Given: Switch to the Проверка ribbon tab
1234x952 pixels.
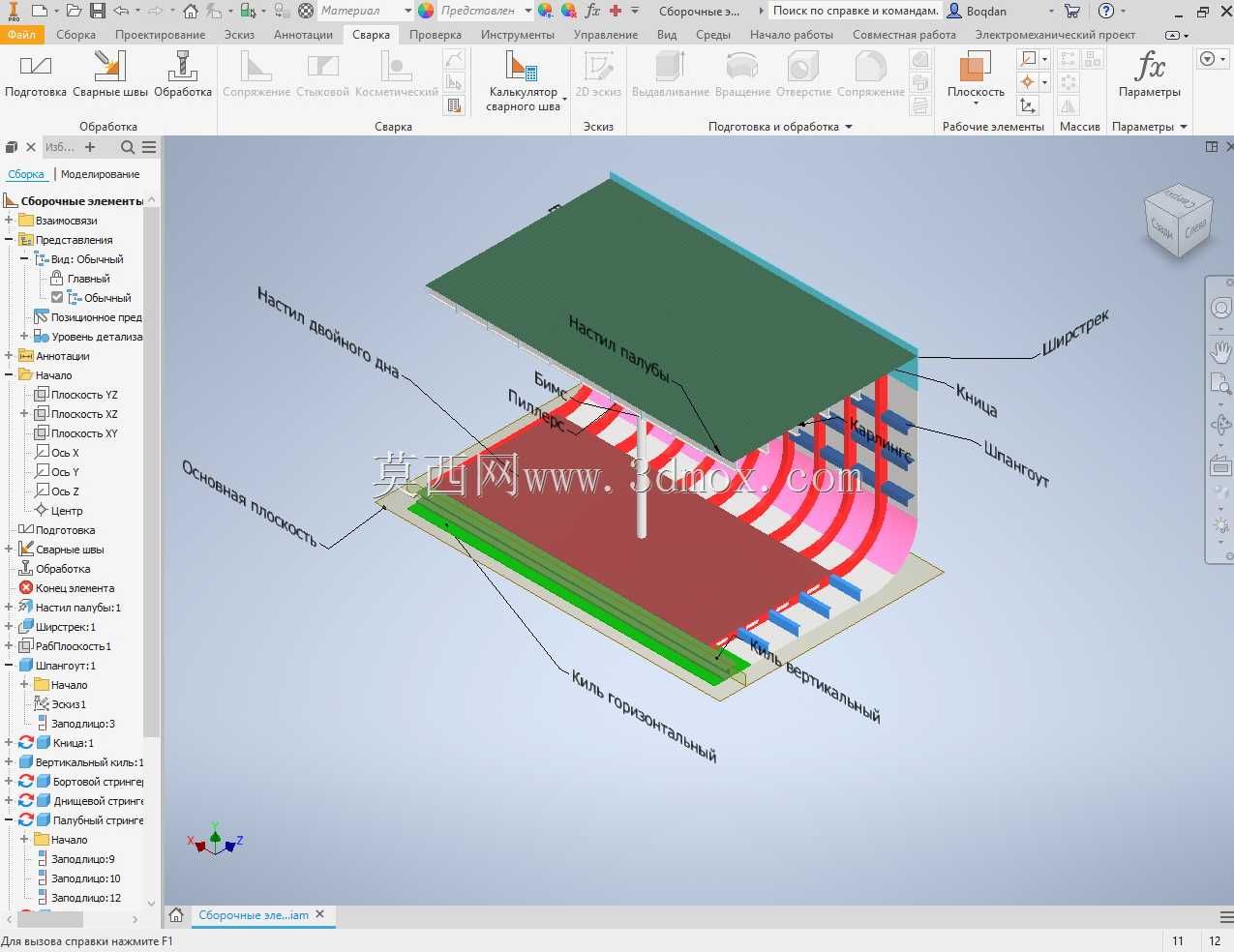Looking at the screenshot, I should 435,34.
